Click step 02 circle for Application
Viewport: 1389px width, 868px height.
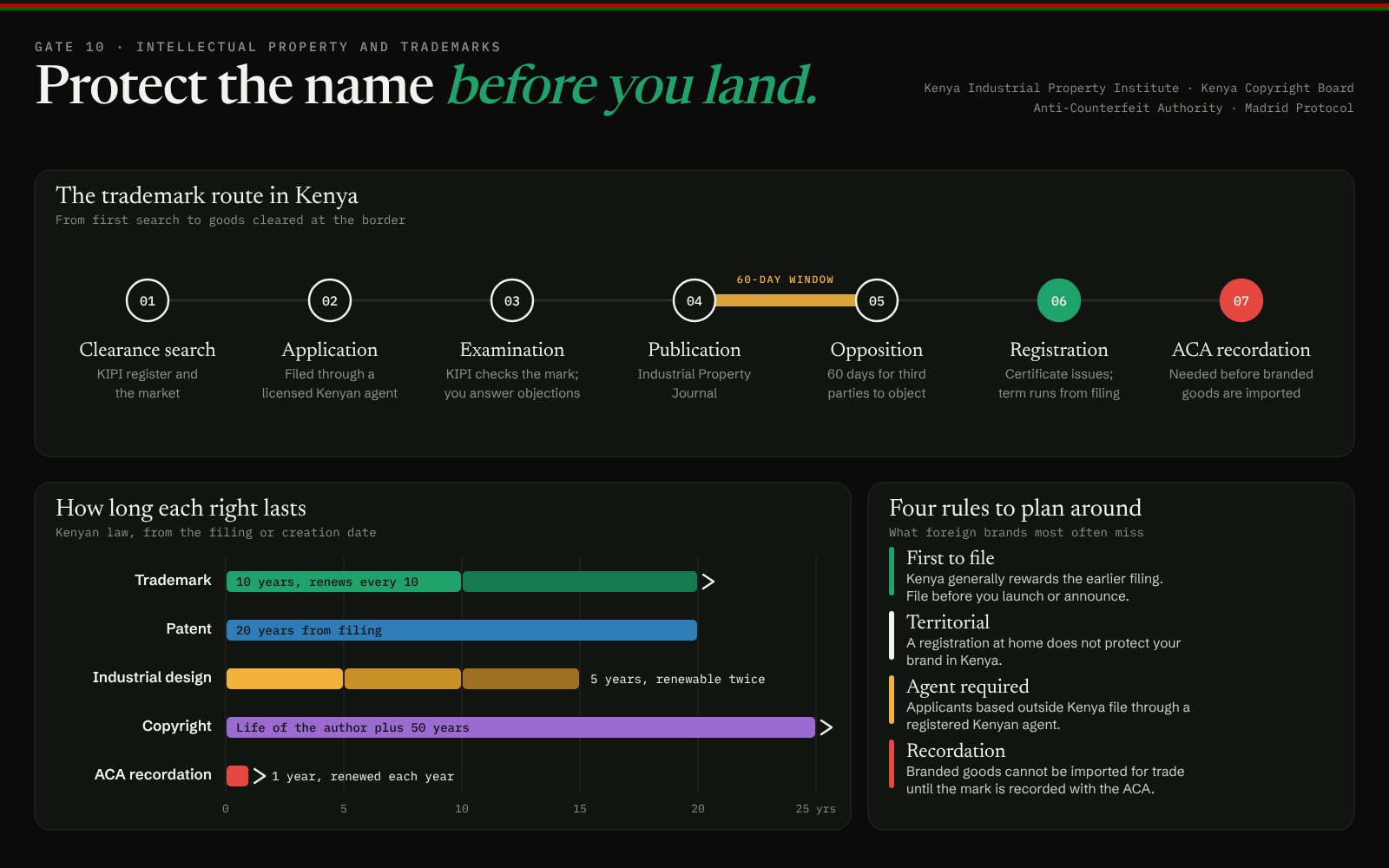pyautogui.click(x=330, y=300)
